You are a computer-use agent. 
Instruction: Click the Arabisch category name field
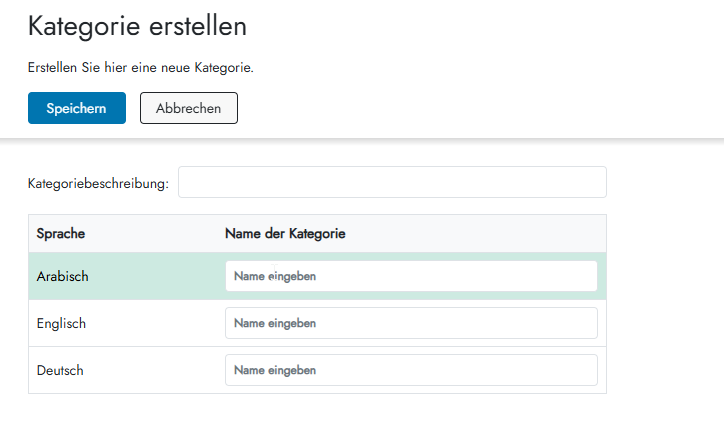pos(411,276)
